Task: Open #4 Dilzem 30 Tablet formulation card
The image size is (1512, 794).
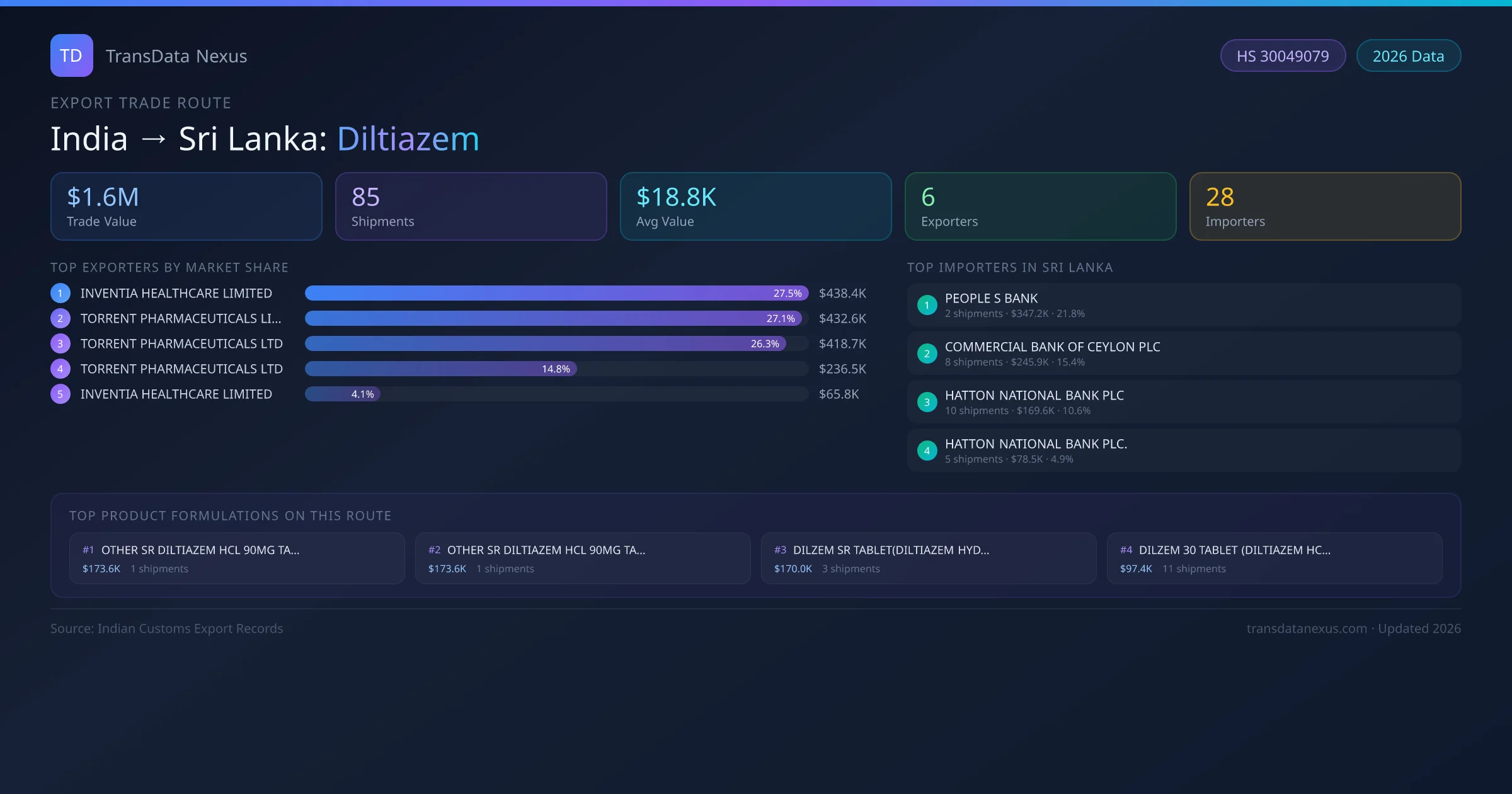Action: 1274,558
